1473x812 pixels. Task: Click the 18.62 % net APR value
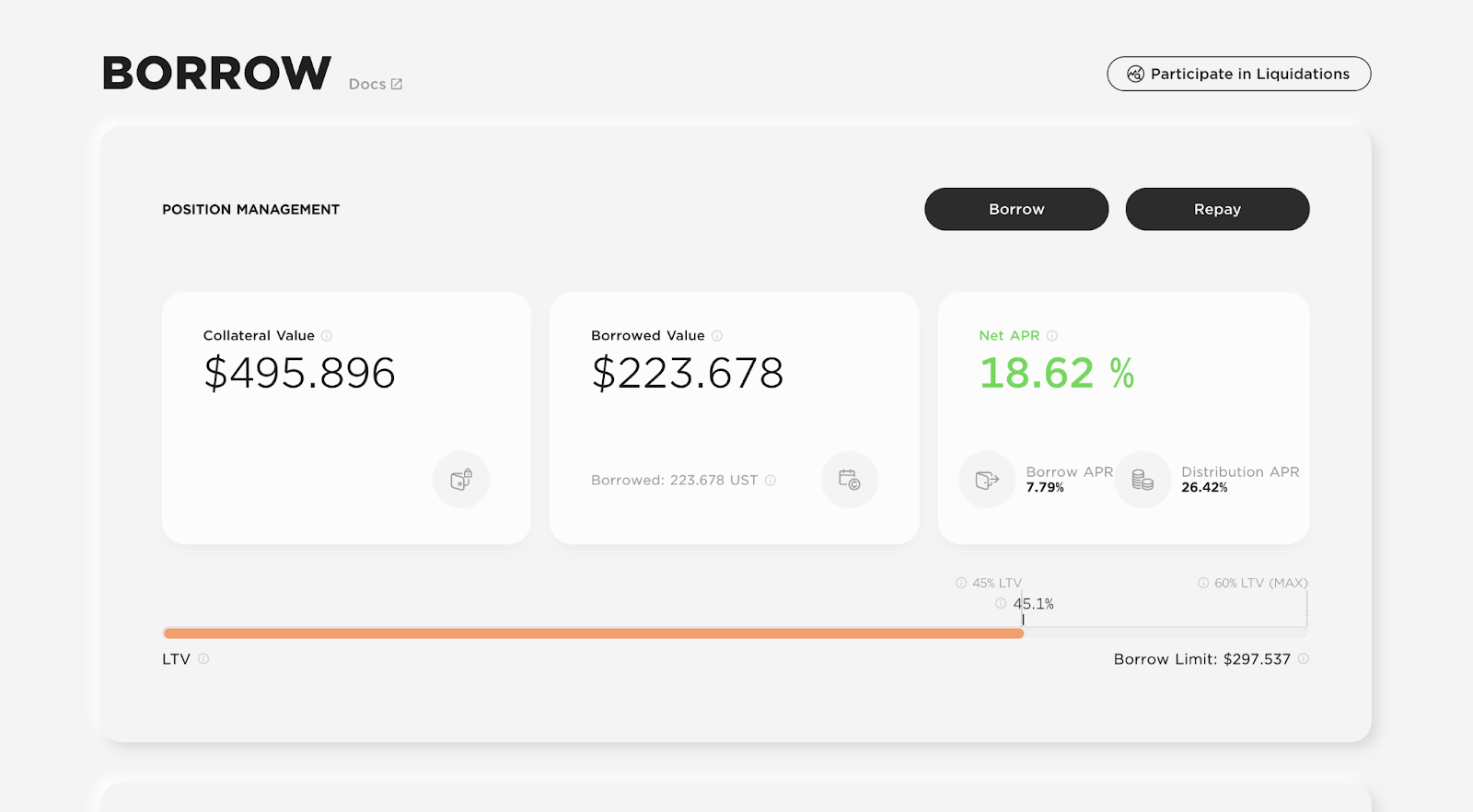tap(1057, 373)
